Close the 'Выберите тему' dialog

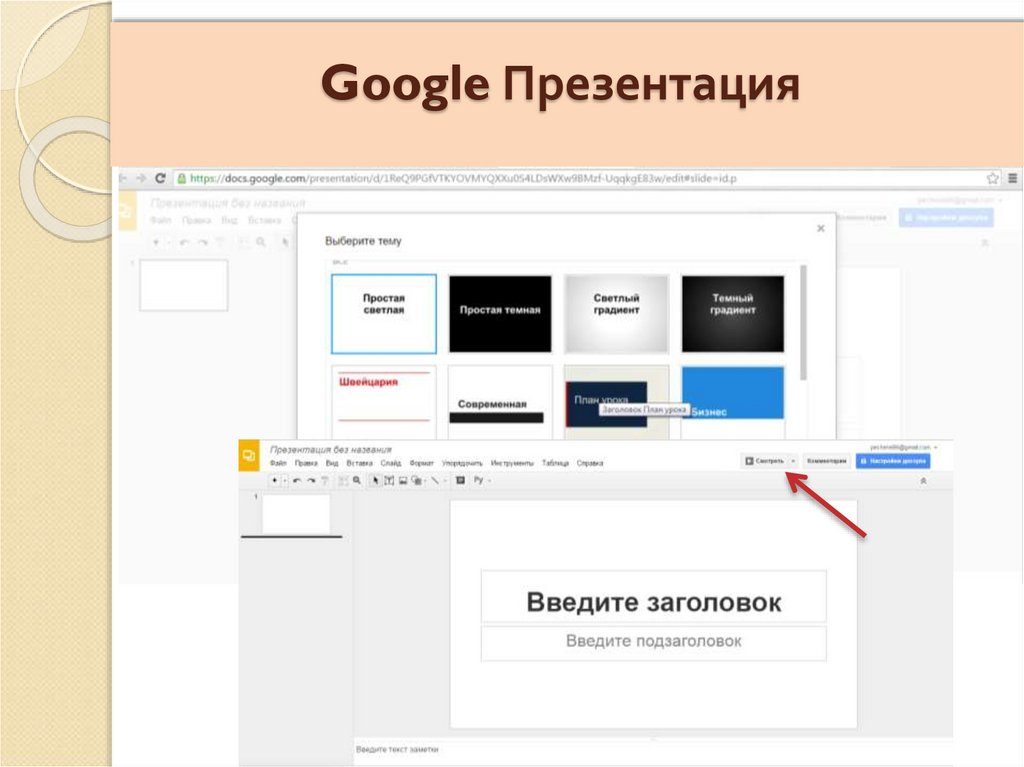(821, 229)
